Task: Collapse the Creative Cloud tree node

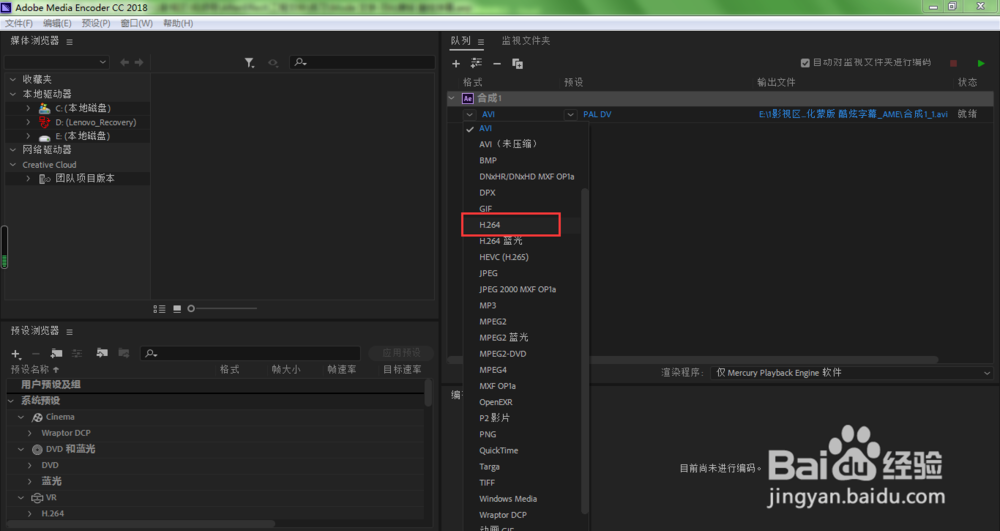Action: (13, 164)
